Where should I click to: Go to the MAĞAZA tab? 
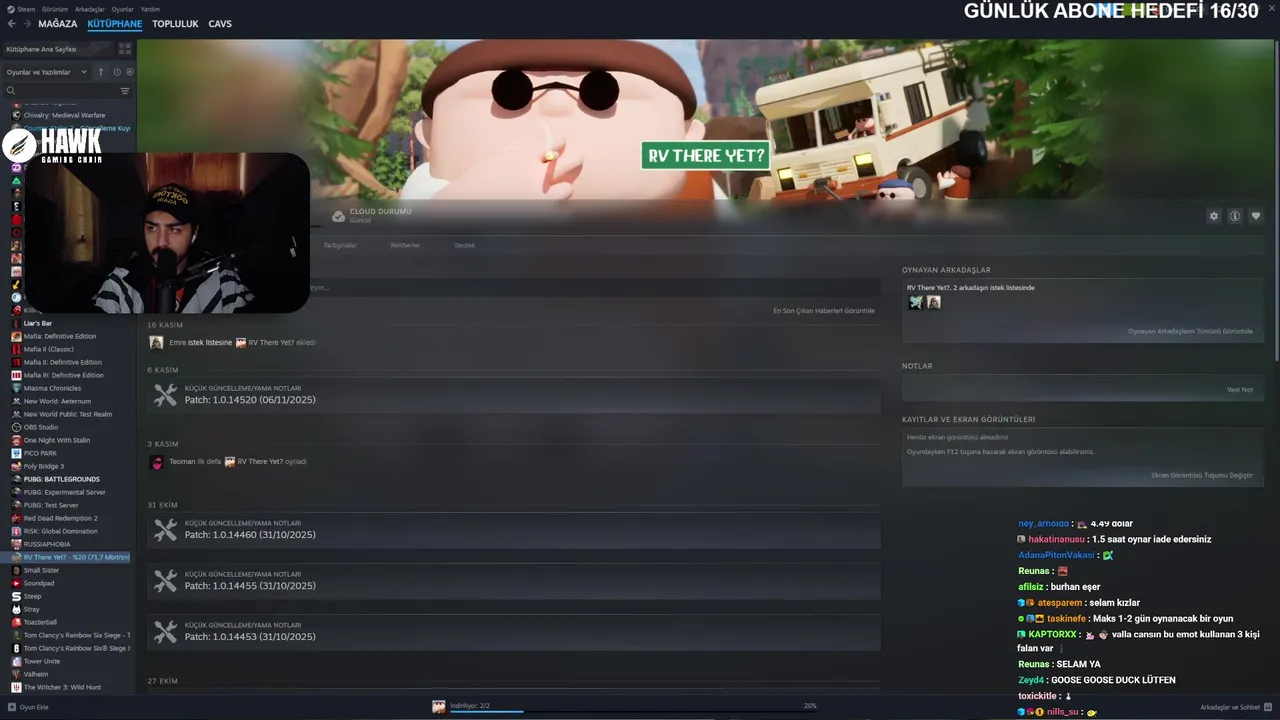coord(57,24)
